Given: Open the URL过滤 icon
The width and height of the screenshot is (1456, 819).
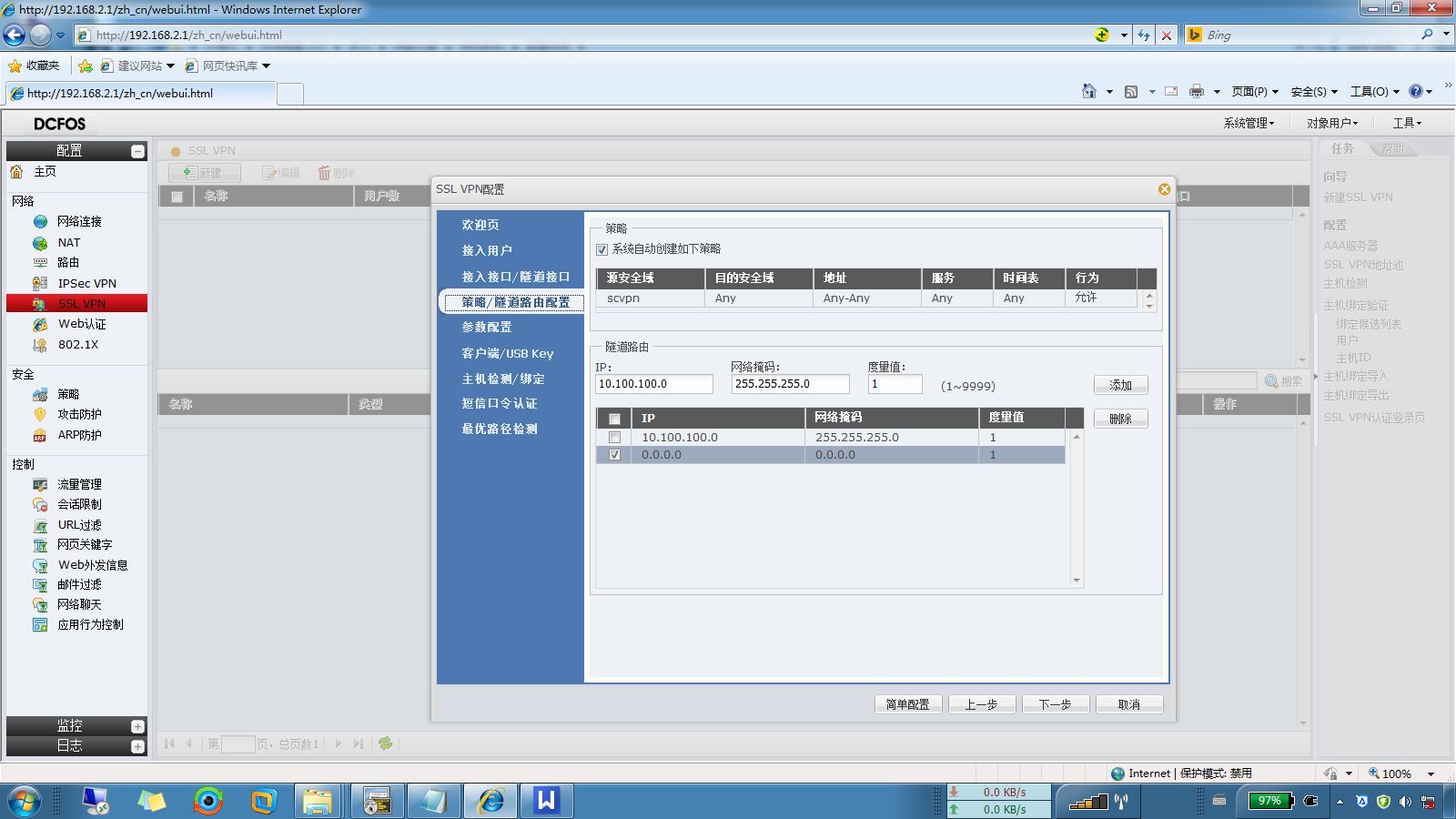Looking at the screenshot, I should (x=40, y=525).
